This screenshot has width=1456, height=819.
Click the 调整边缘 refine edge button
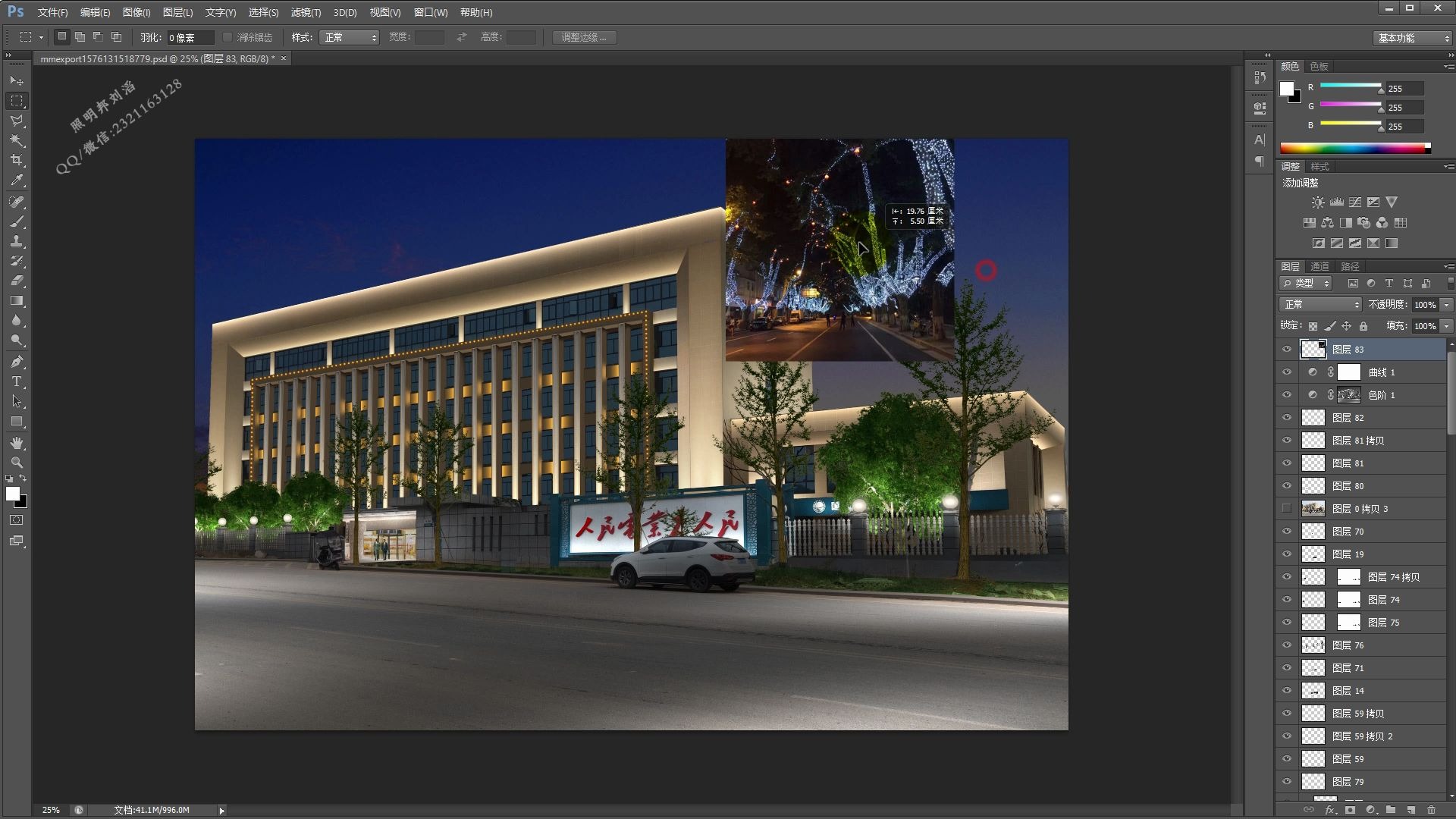point(584,37)
